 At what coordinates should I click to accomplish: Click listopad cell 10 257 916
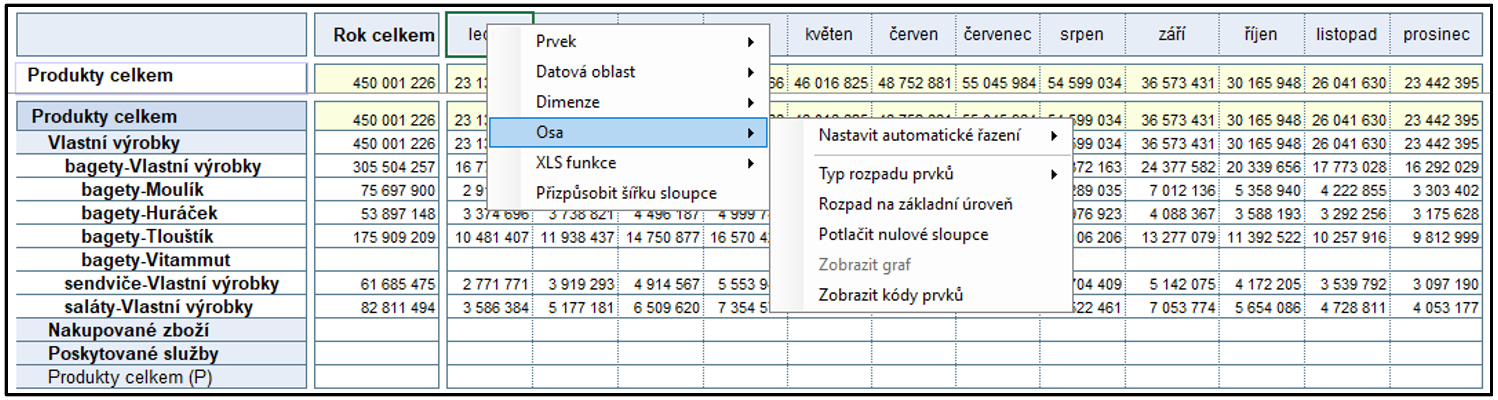[x=1348, y=238]
